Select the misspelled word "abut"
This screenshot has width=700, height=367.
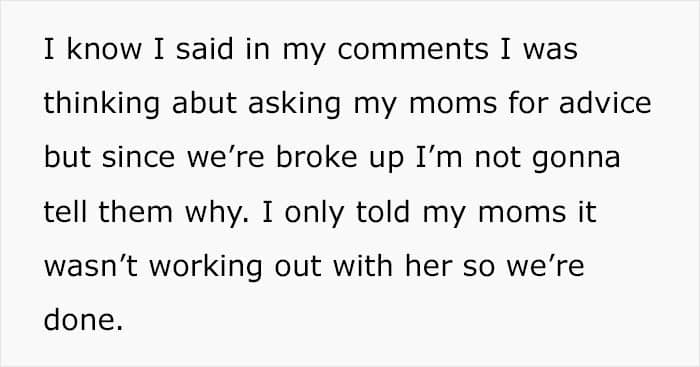point(204,103)
